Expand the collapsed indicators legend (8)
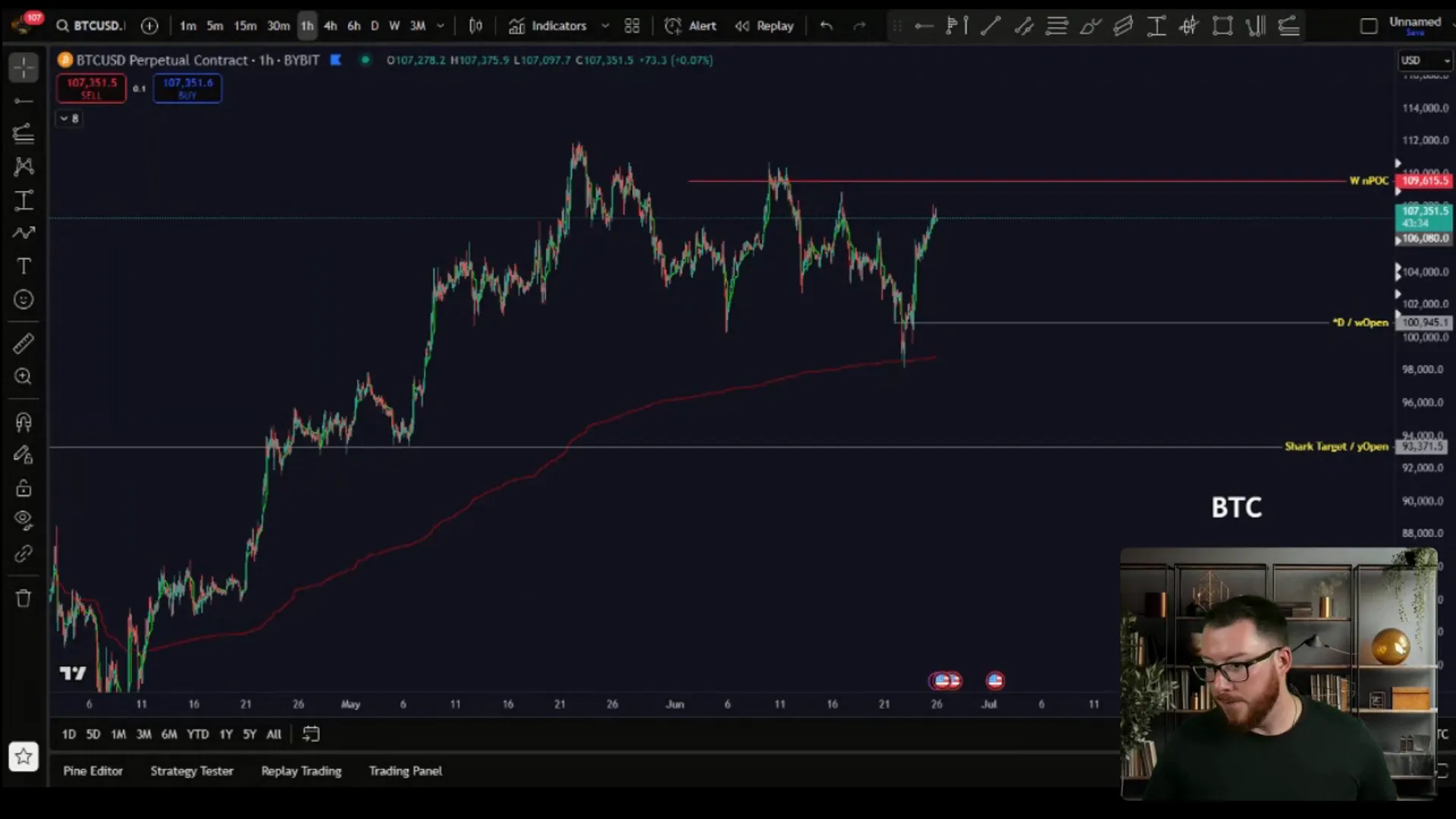1456x819 pixels. (x=69, y=118)
